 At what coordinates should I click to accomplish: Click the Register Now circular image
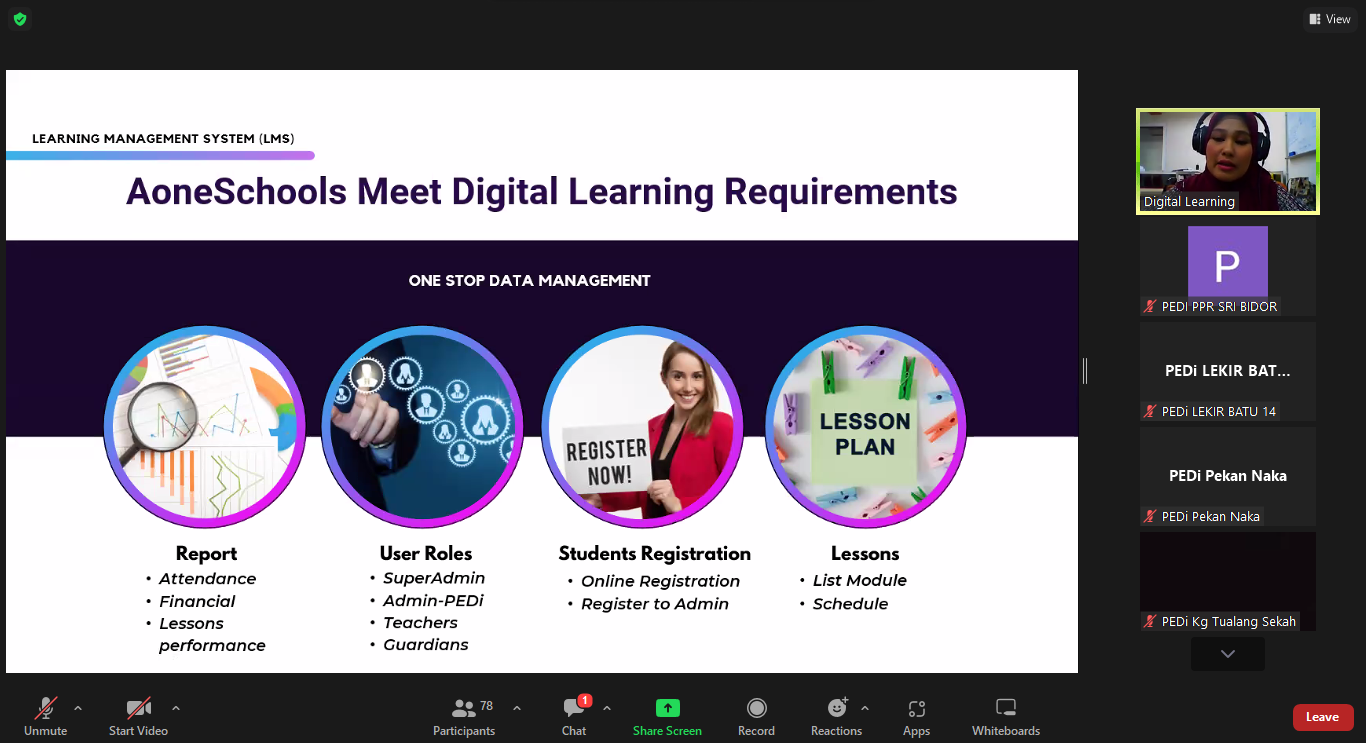644,427
